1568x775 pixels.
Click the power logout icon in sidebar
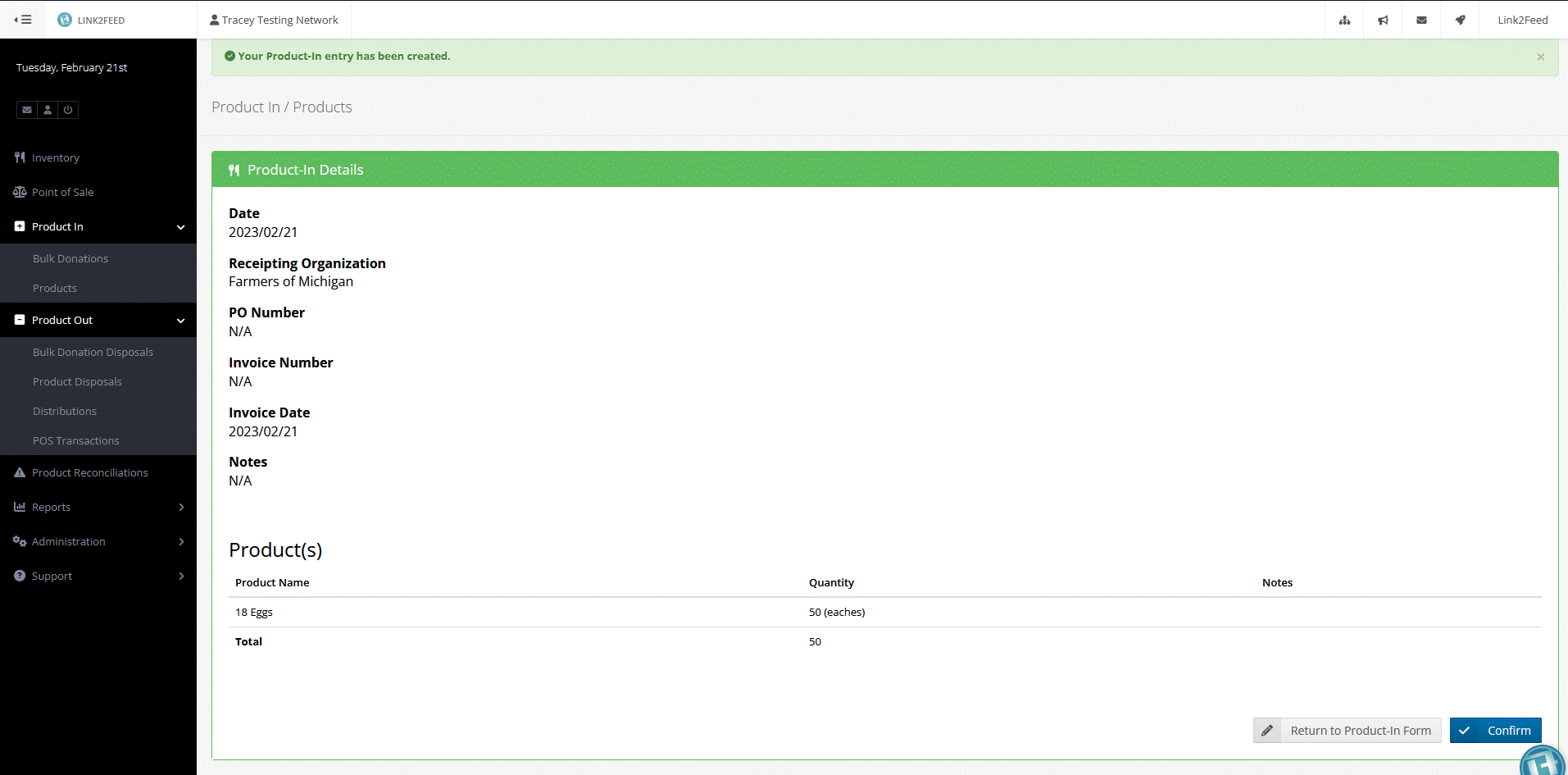[68, 110]
